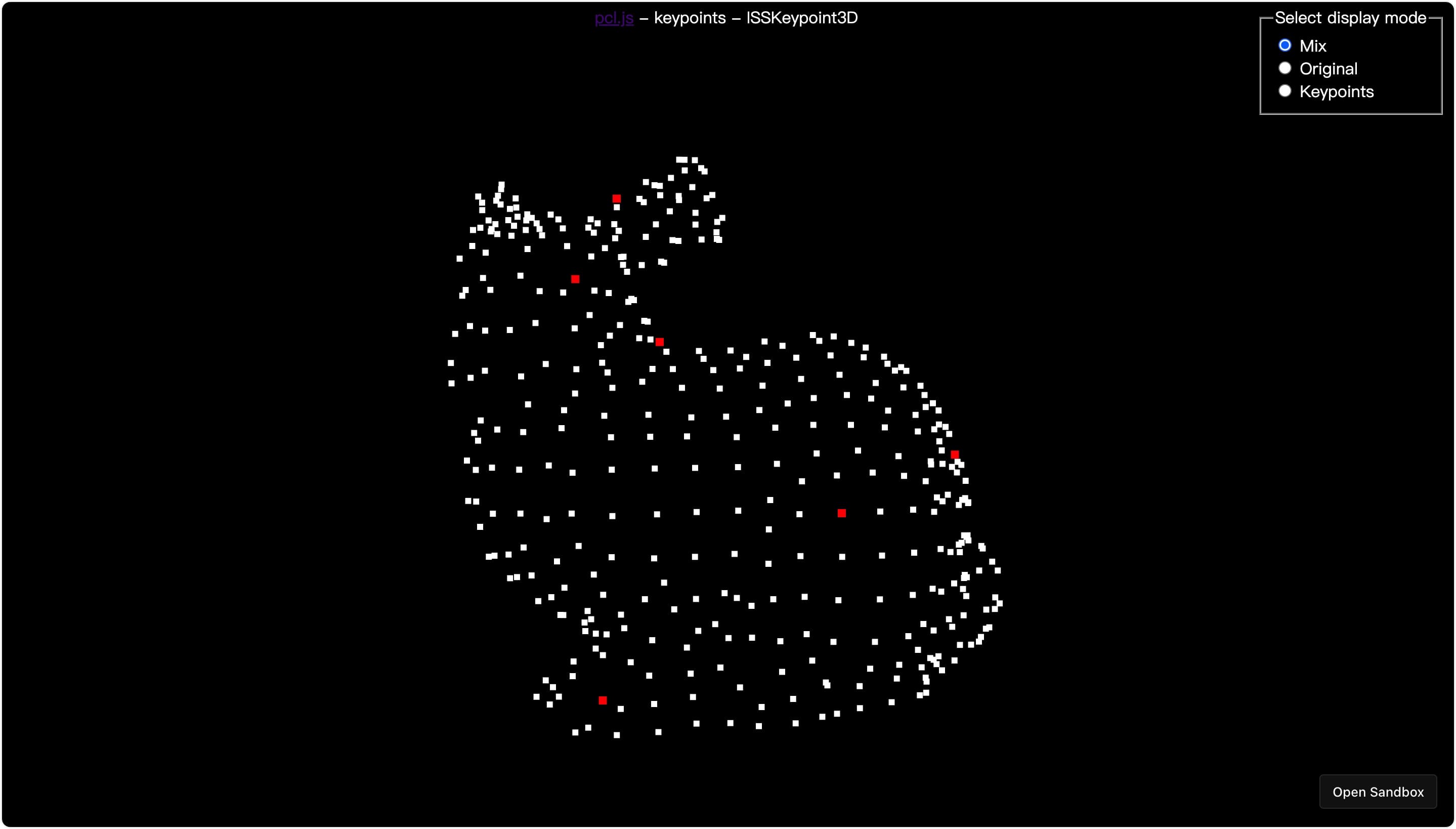Click the highest white point of the ear
Screen dimensions: 1456x829
pyautogui.click(x=681, y=159)
